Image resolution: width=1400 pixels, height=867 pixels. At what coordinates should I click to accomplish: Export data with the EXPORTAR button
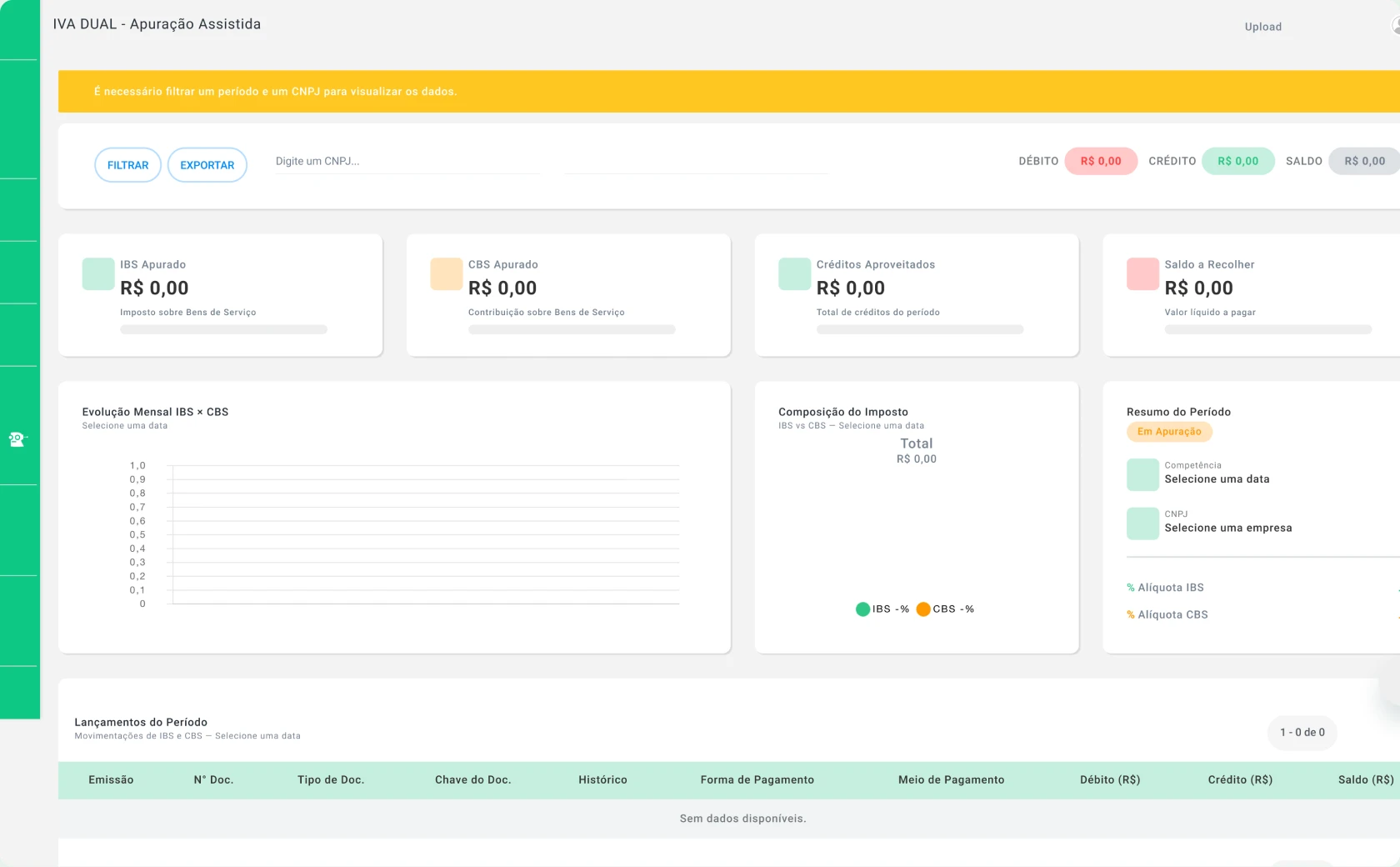[x=207, y=165]
